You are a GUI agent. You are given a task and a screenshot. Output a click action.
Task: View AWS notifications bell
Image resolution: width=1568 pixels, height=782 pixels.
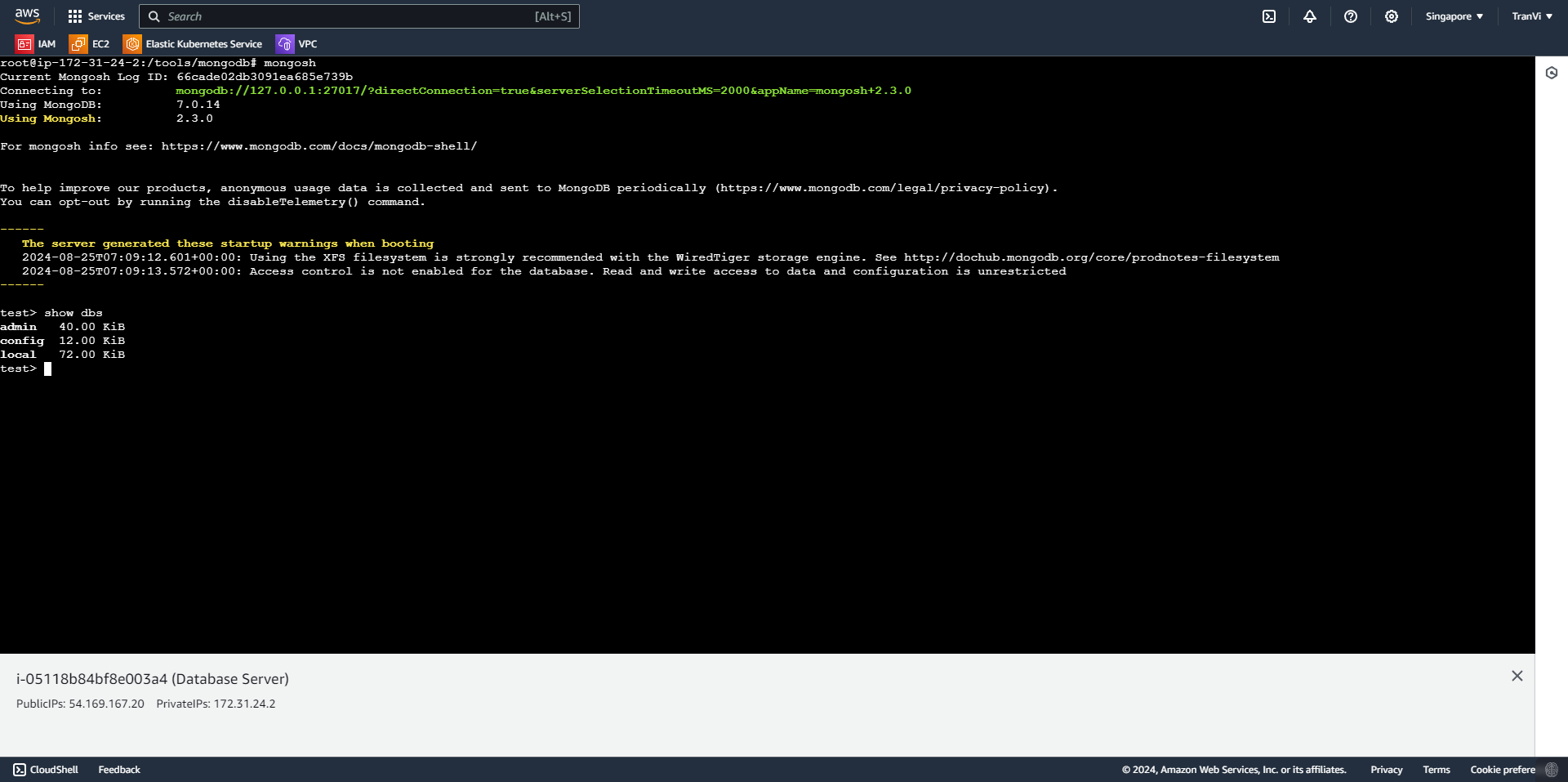1310,16
